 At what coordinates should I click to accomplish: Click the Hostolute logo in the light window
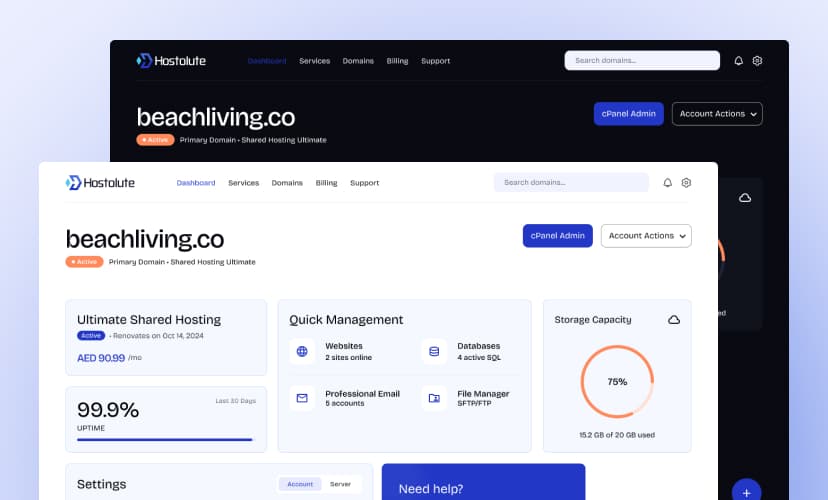pyautogui.click(x=100, y=183)
